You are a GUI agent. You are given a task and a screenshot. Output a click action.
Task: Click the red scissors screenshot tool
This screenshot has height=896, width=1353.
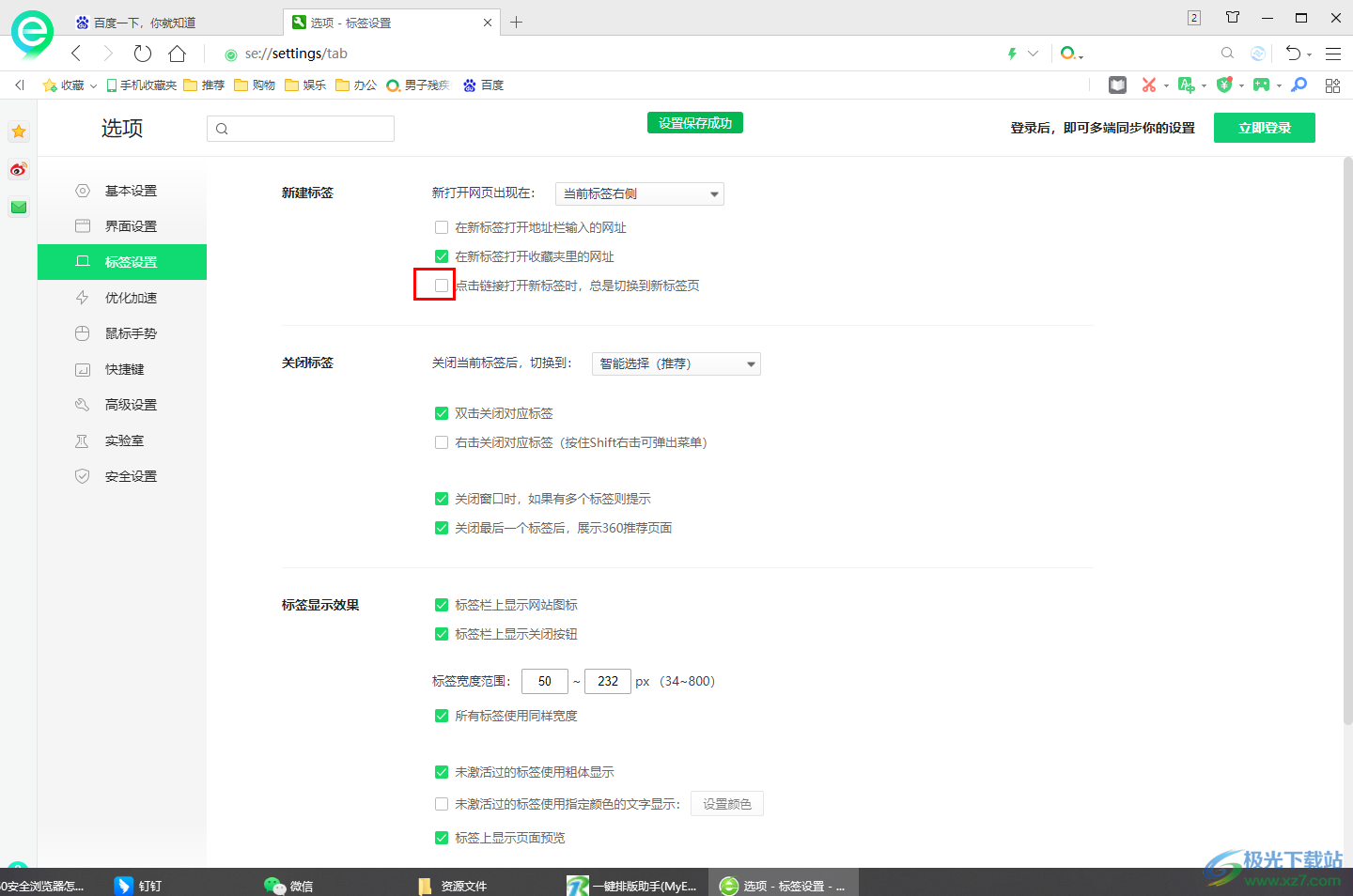click(x=1148, y=85)
